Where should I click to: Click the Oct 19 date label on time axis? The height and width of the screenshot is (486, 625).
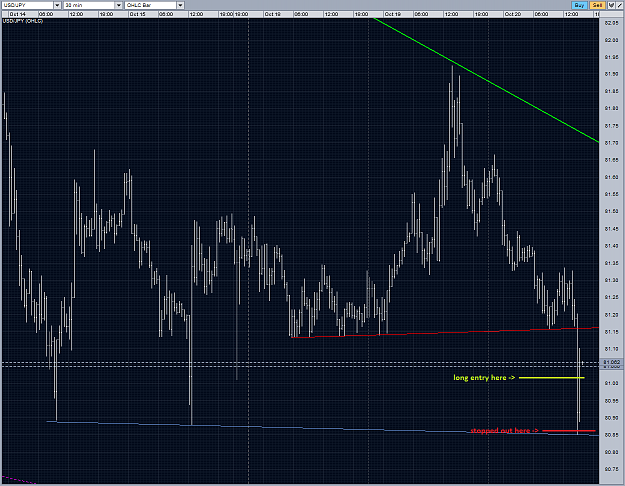pyautogui.click(x=392, y=14)
